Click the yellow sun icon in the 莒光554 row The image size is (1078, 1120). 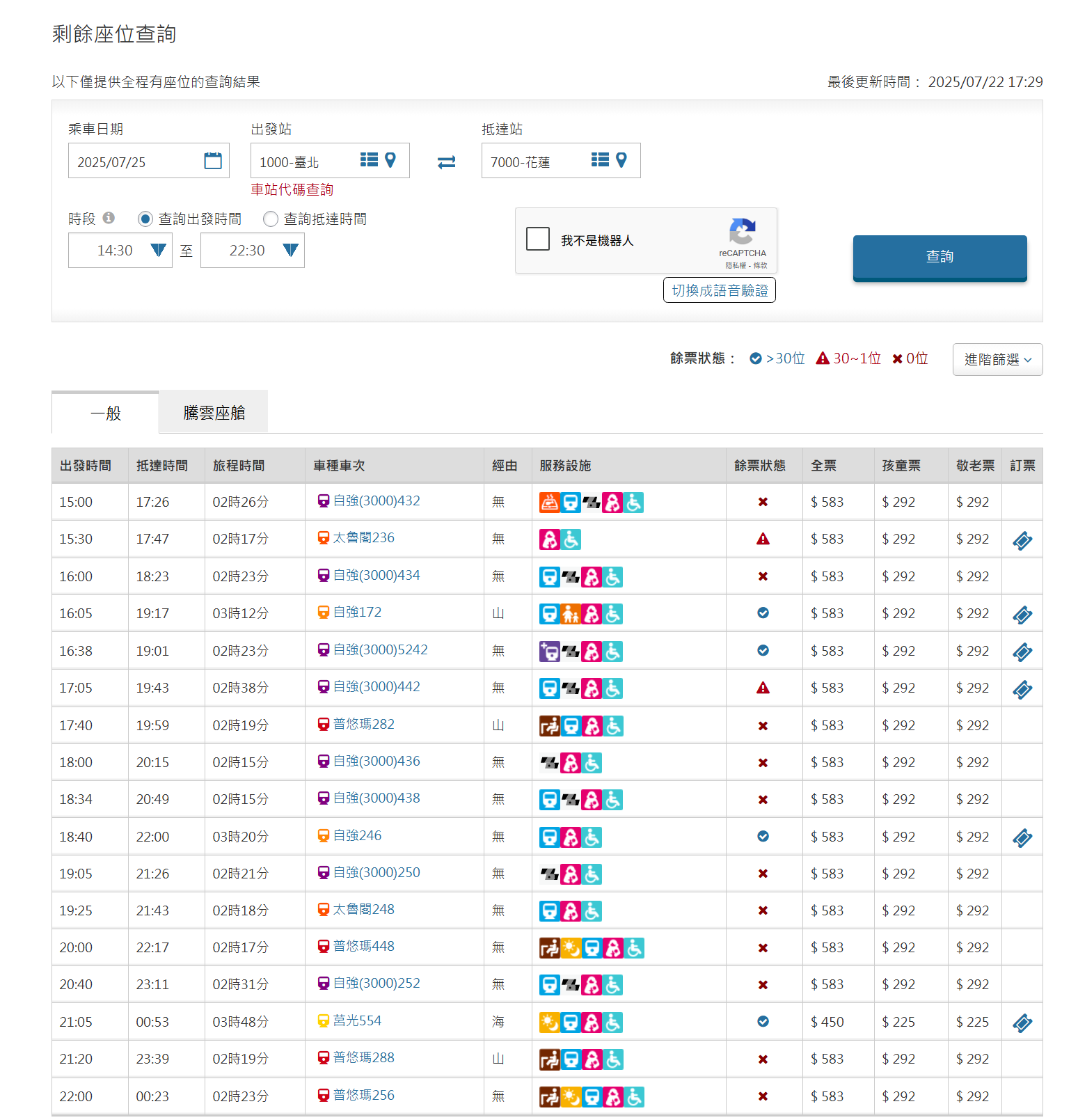[550, 1023]
